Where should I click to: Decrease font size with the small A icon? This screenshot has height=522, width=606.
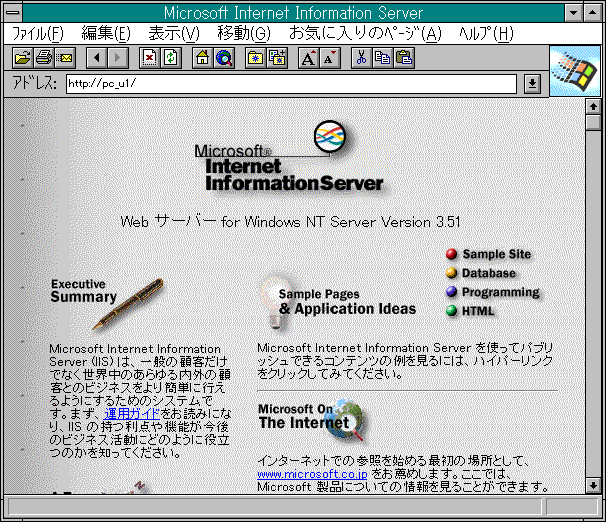330,58
